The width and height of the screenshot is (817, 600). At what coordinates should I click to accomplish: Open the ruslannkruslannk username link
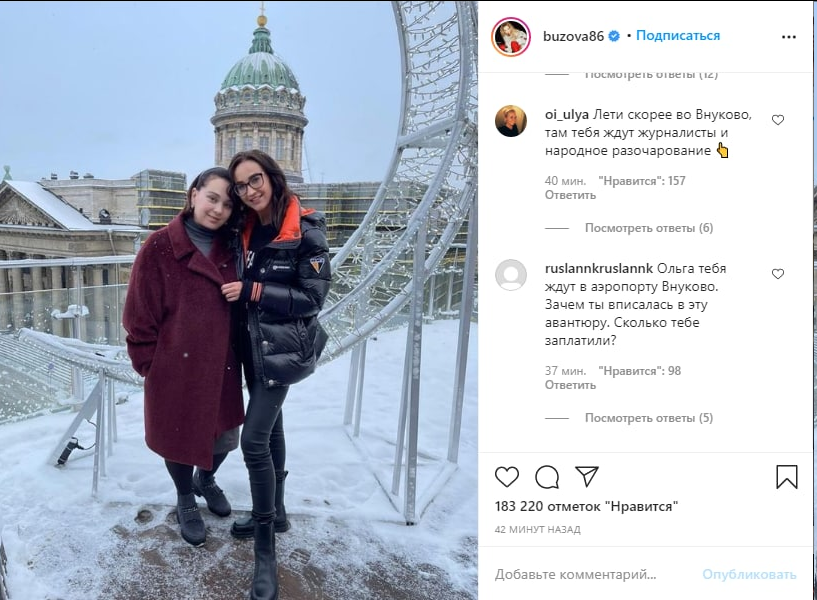tap(599, 268)
